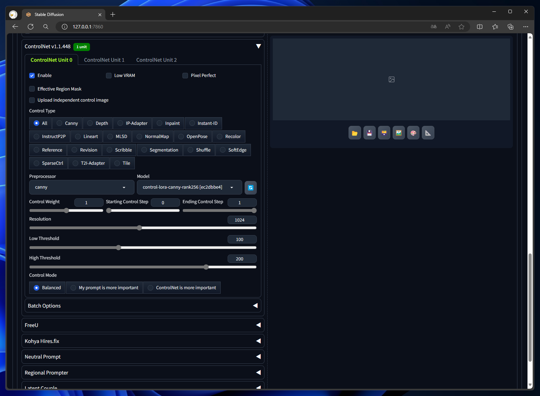Enable the Low VRAM checkbox
The height and width of the screenshot is (396, 540).
pyautogui.click(x=109, y=75)
